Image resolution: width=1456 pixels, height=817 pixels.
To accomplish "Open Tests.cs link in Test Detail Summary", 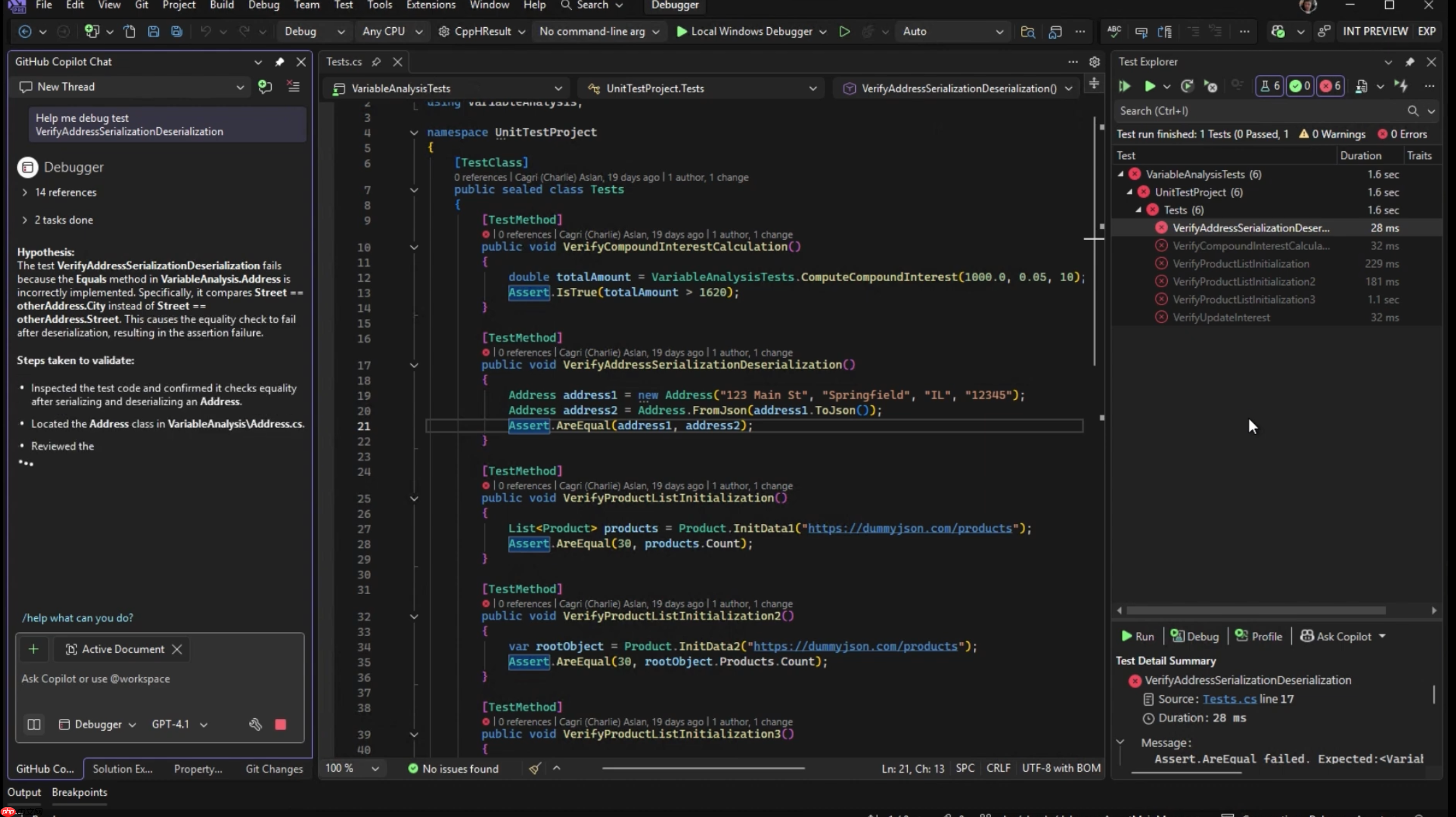I will pos(1231,699).
